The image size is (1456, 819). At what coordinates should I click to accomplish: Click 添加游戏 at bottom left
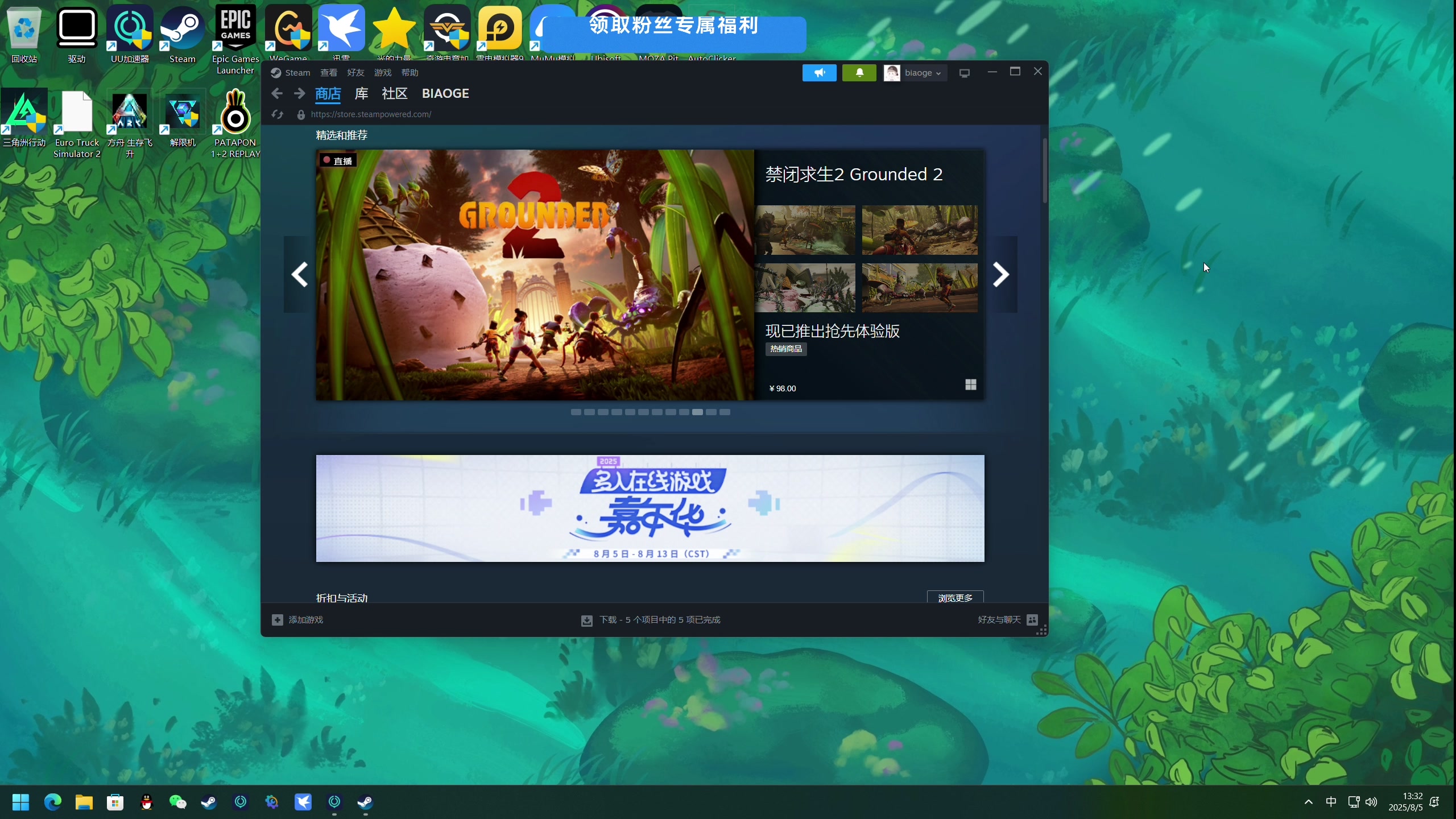305,620
